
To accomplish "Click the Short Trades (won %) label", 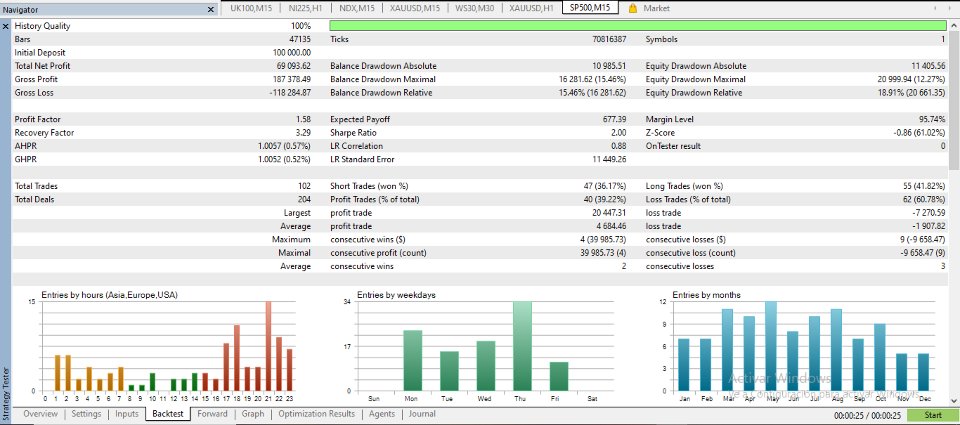I will tap(369, 186).
